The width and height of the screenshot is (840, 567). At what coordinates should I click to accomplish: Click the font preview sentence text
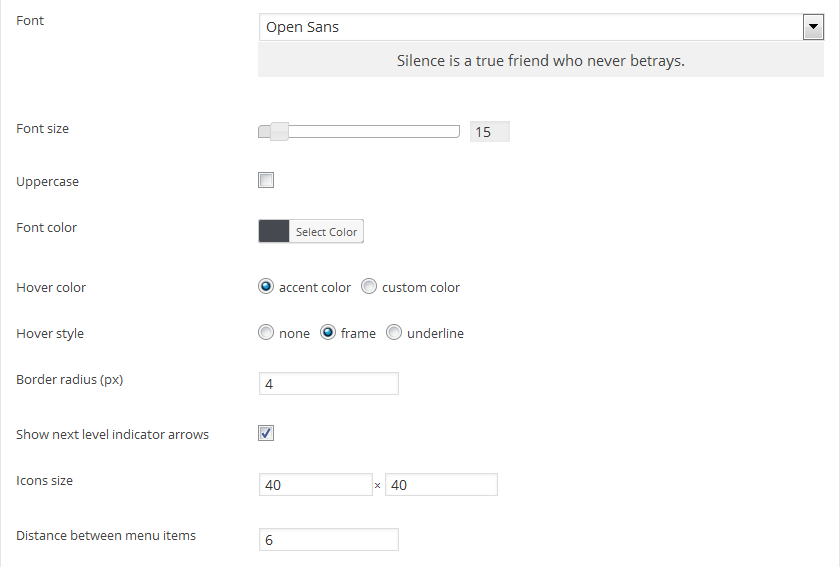tap(541, 60)
